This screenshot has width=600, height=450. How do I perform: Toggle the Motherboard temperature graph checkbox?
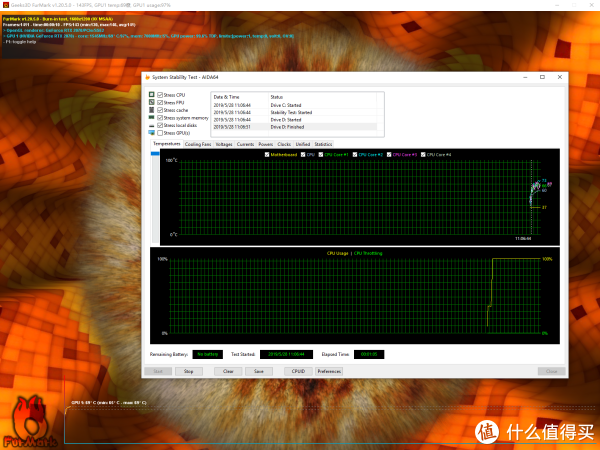pyautogui.click(x=267, y=154)
